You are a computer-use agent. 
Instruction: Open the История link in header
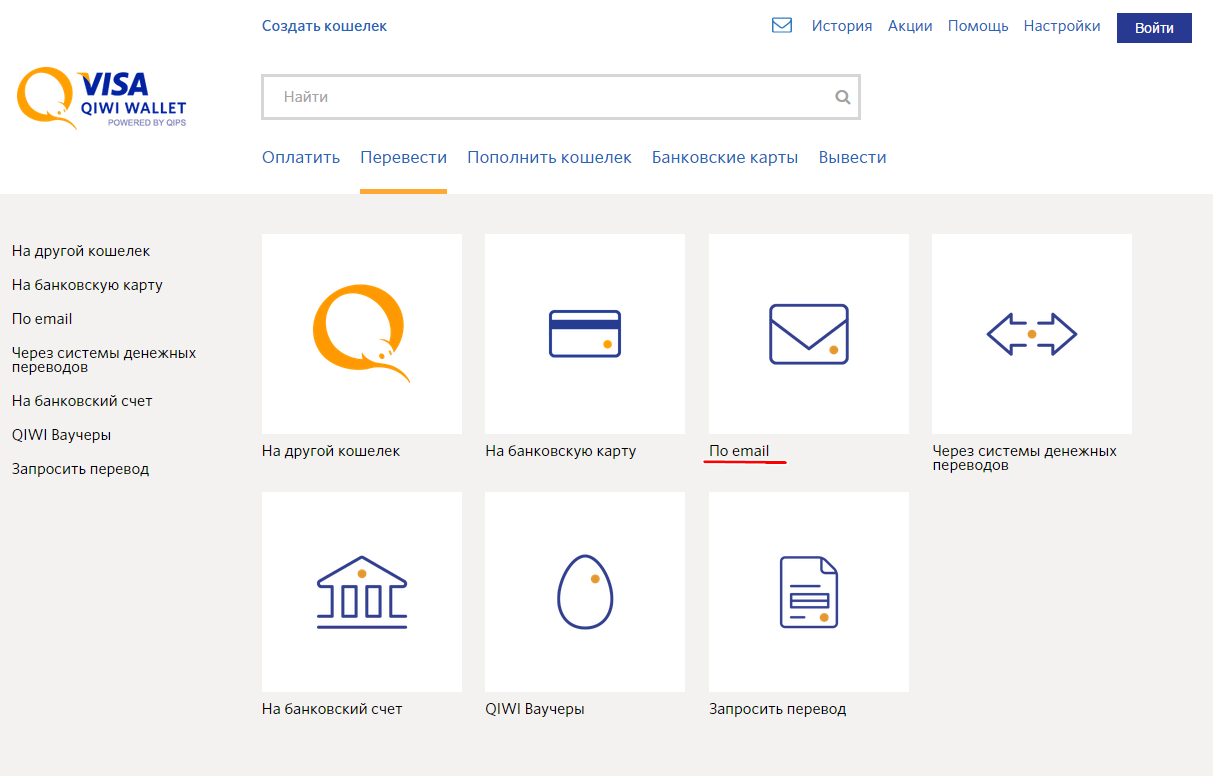point(841,26)
